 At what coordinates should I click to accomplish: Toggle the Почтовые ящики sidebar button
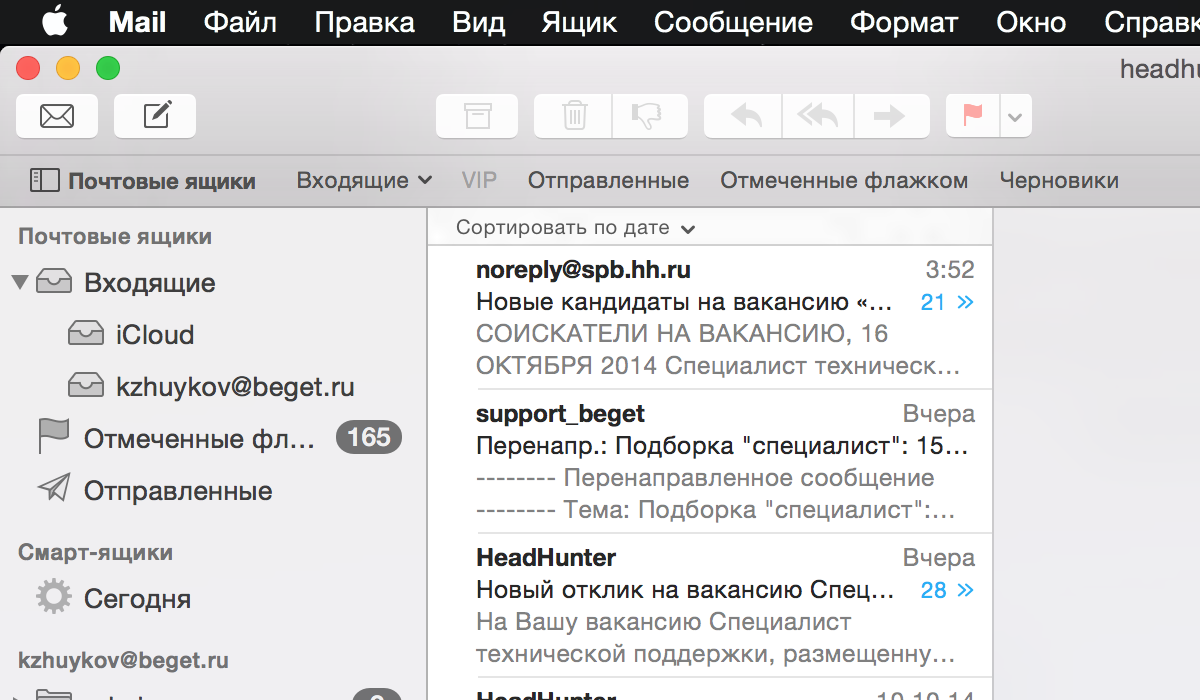pos(143,181)
